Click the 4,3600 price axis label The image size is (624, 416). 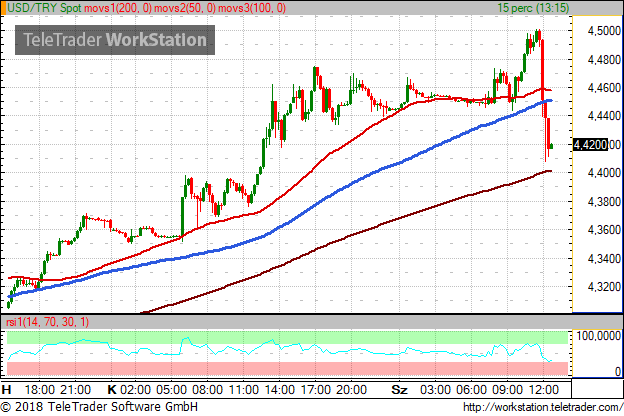[x=604, y=230]
